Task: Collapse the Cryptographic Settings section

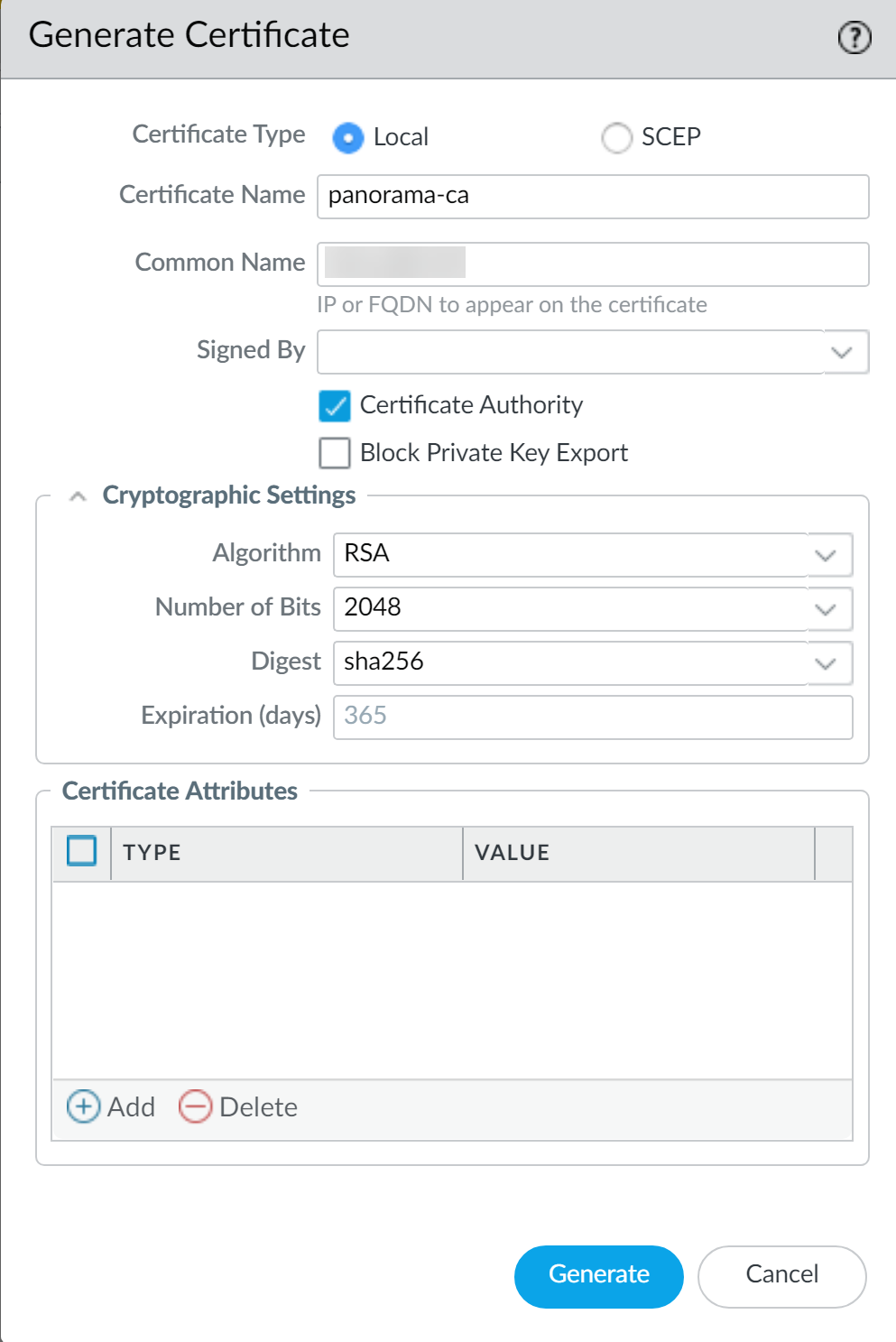Action: click(79, 496)
